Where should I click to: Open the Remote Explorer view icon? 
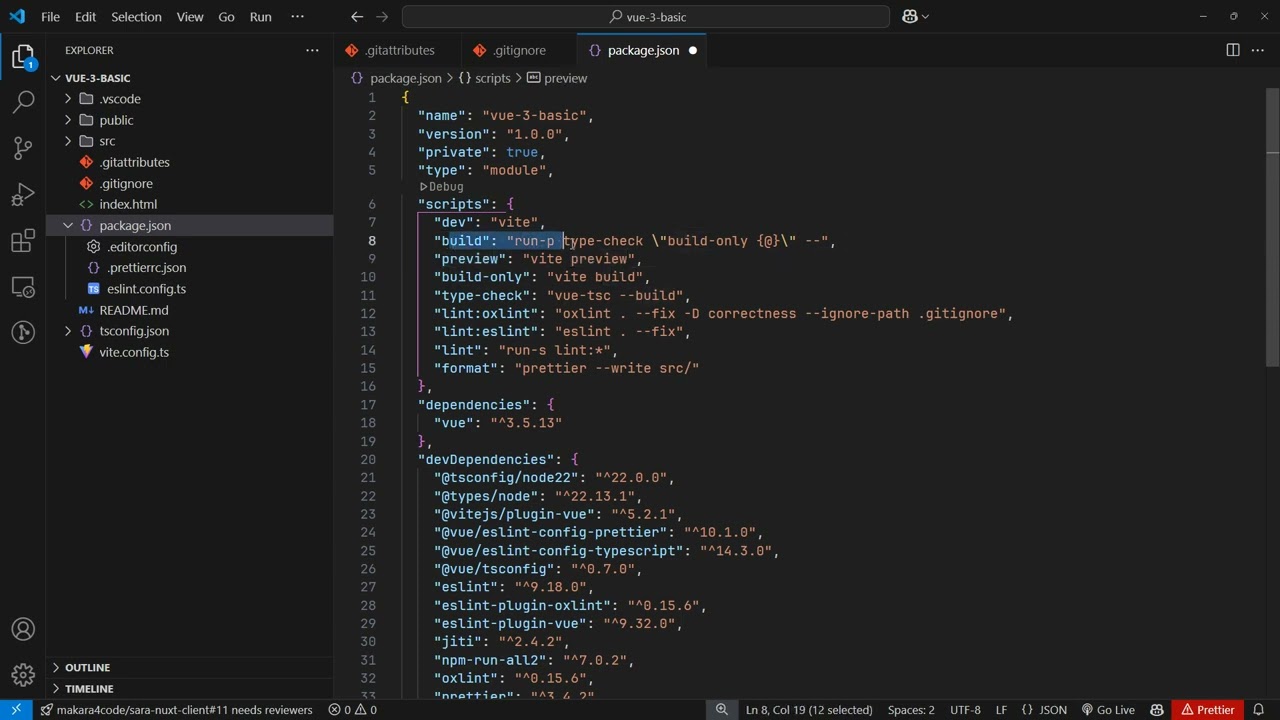(23, 287)
